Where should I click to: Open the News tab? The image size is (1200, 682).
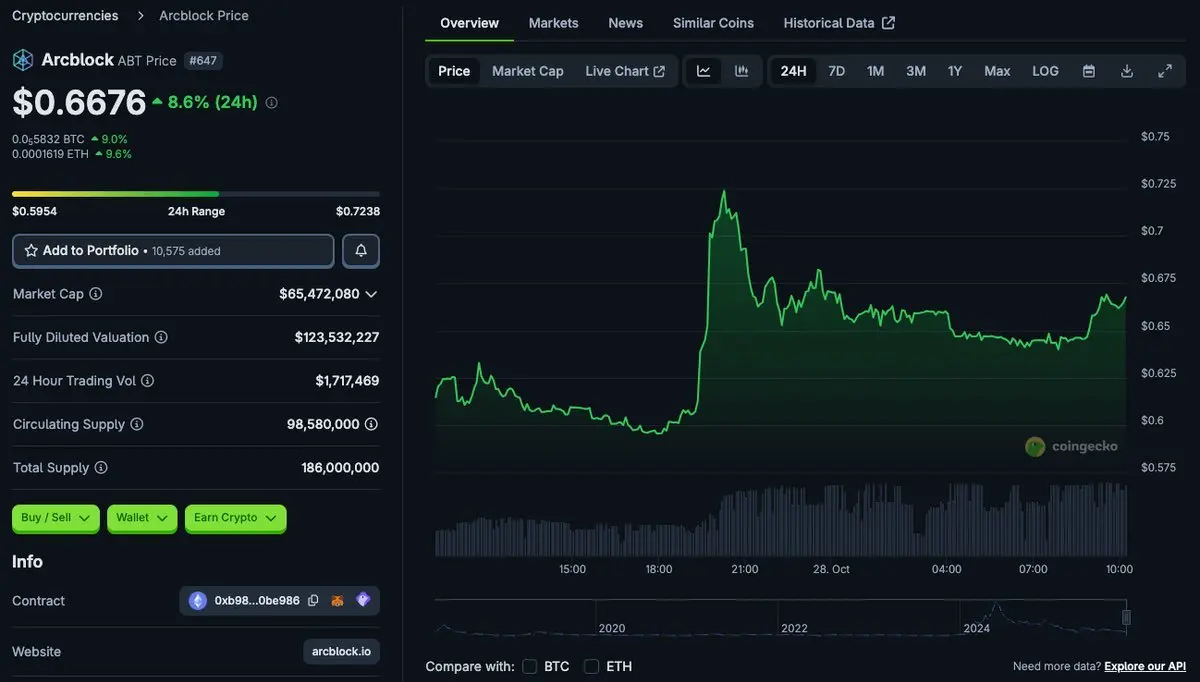click(x=626, y=23)
